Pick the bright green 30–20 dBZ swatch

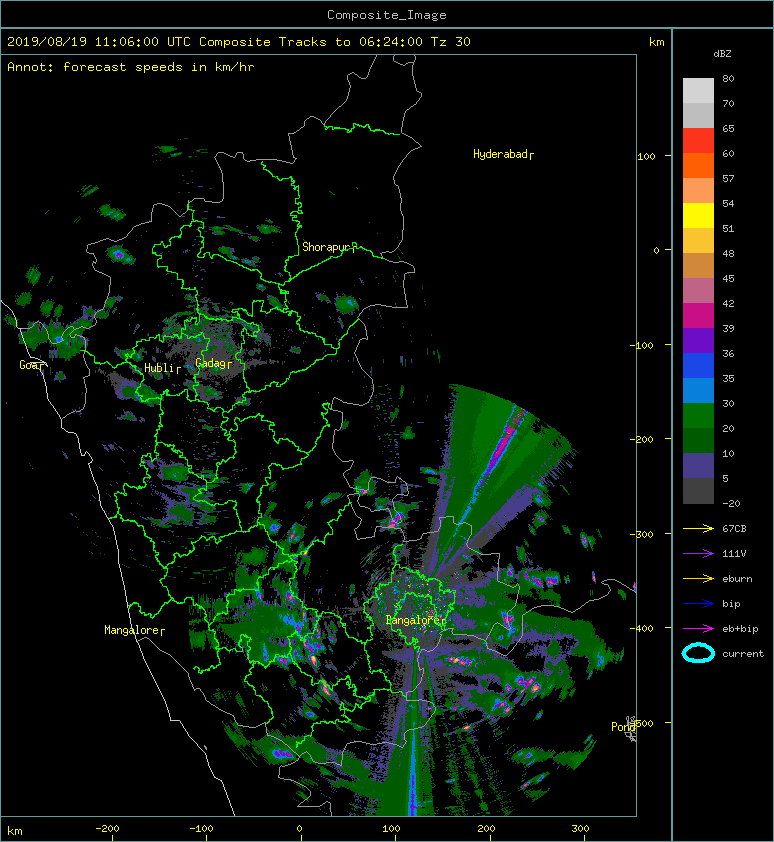tap(698, 415)
